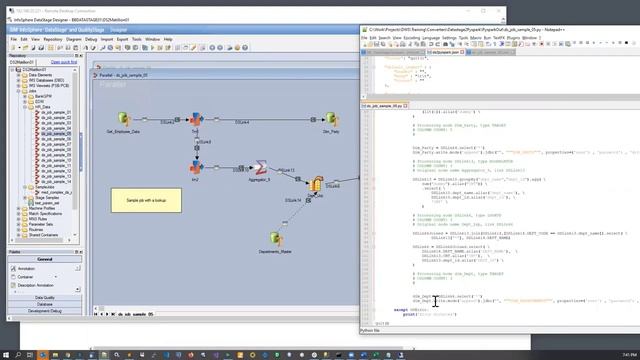
Task: Click the Help icon in DataStage toolbar
Action: 245,48
